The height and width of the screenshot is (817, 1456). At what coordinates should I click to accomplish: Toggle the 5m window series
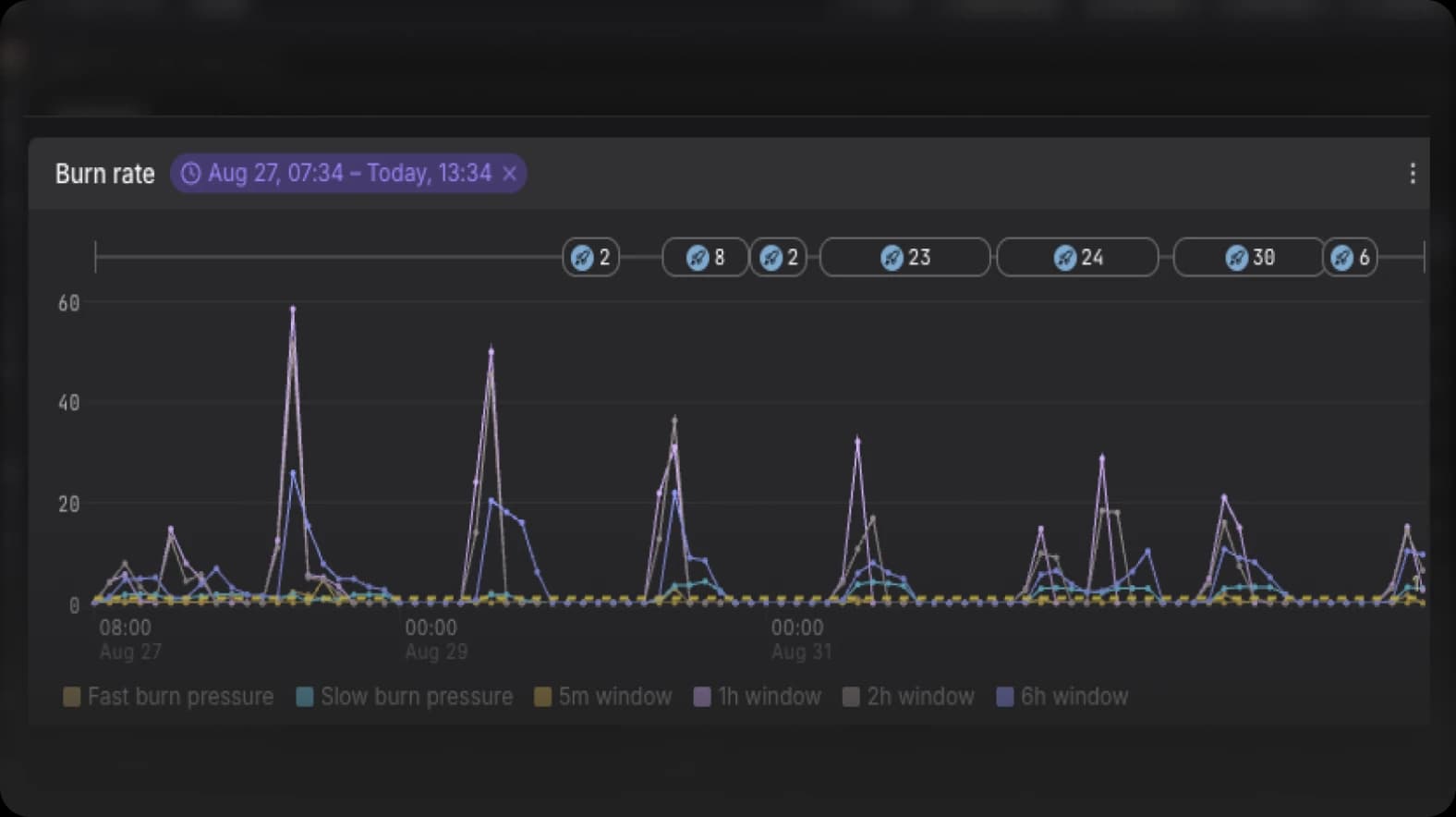point(603,697)
